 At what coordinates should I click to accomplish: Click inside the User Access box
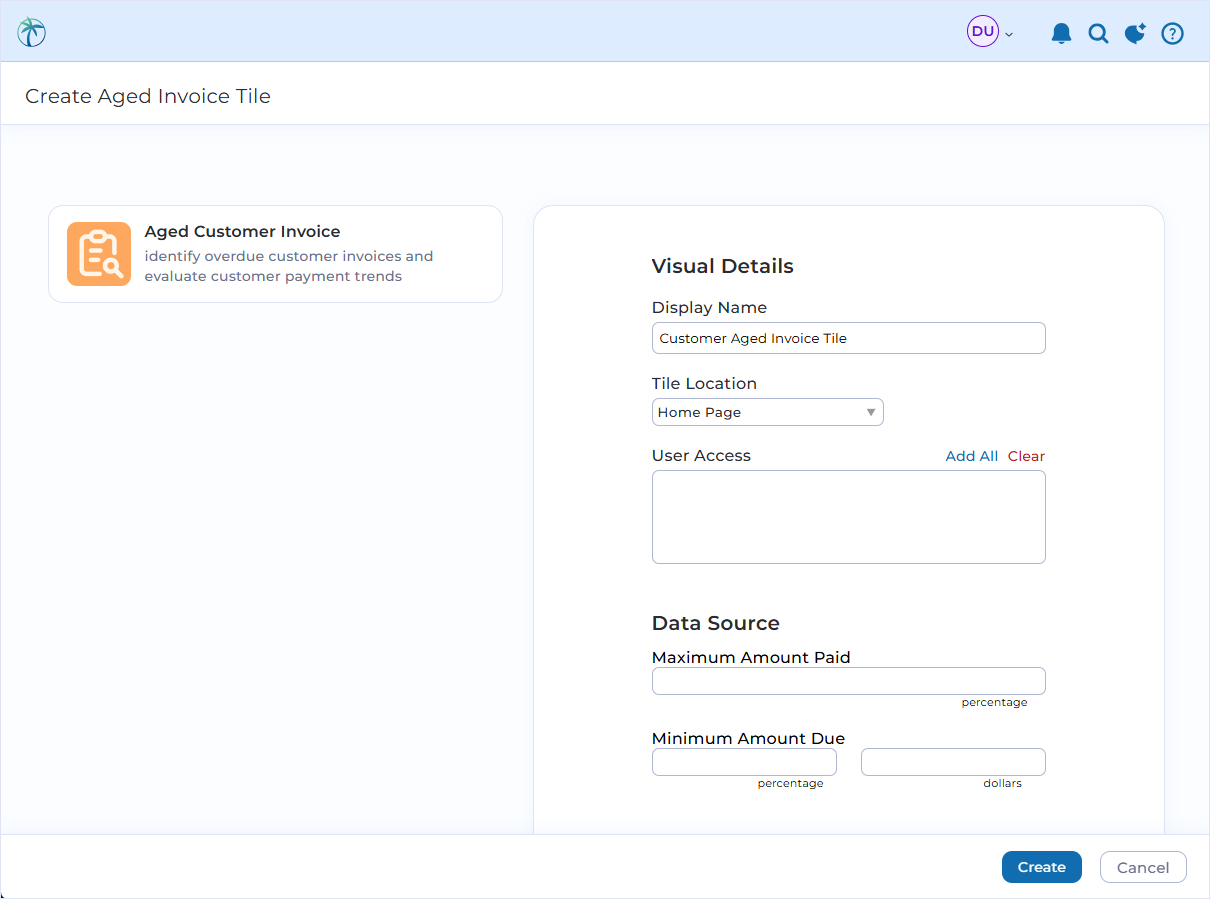pyautogui.click(x=848, y=516)
